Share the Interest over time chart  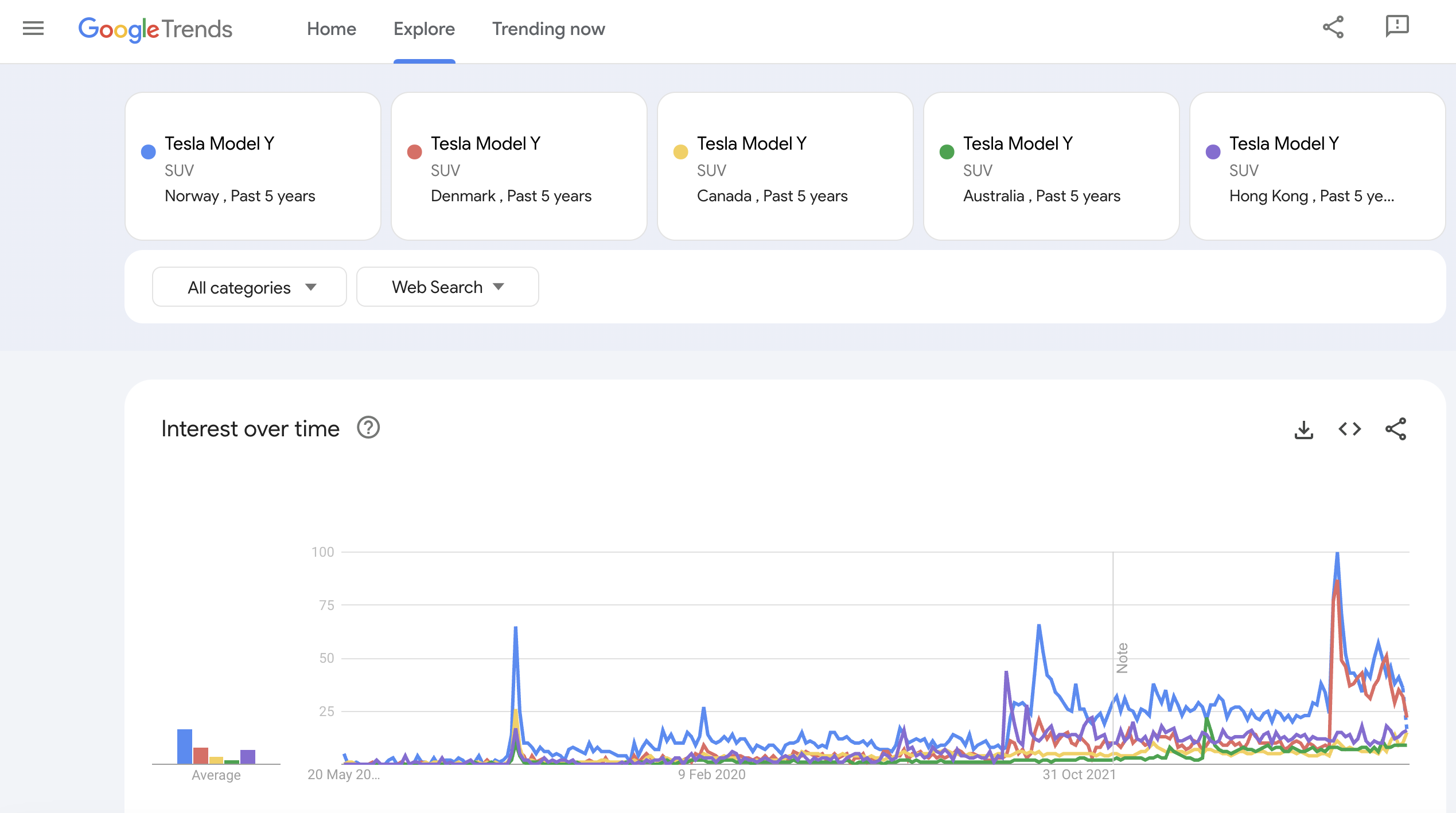point(1396,429)
